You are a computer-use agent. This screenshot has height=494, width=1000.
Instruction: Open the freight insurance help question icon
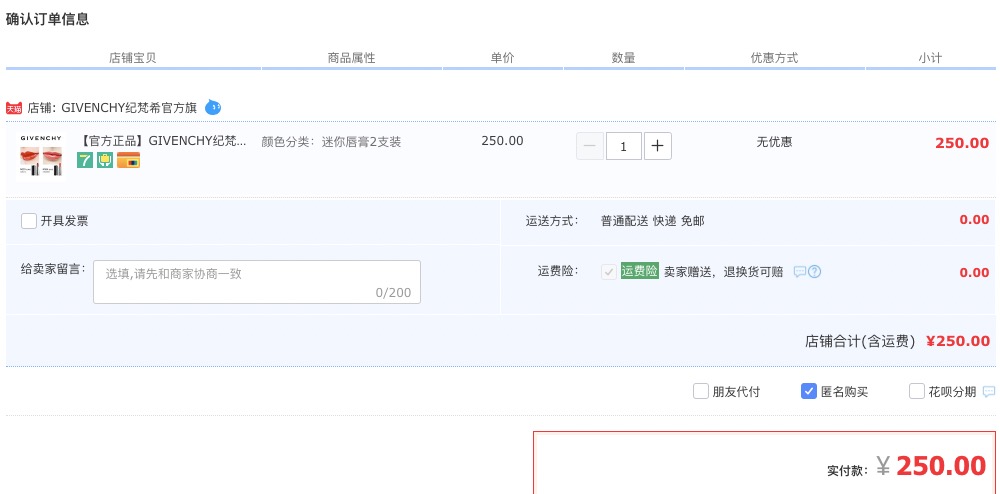[x=814, y=272]
